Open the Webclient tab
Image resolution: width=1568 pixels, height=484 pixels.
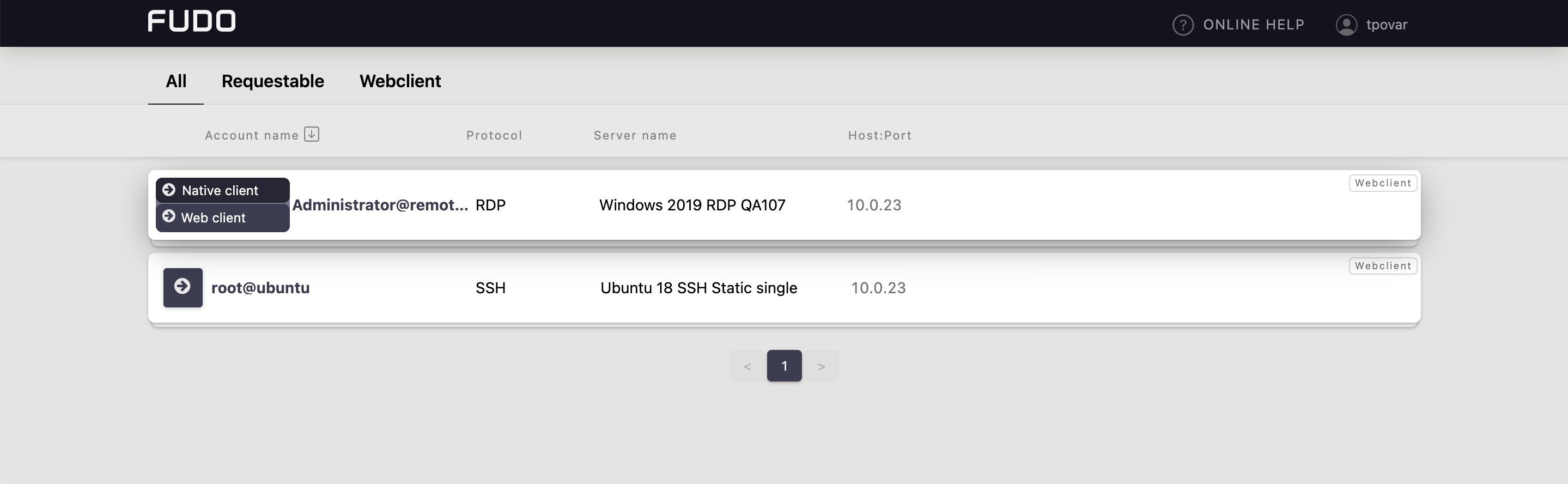pyautogui.click(x=400, y=81)
